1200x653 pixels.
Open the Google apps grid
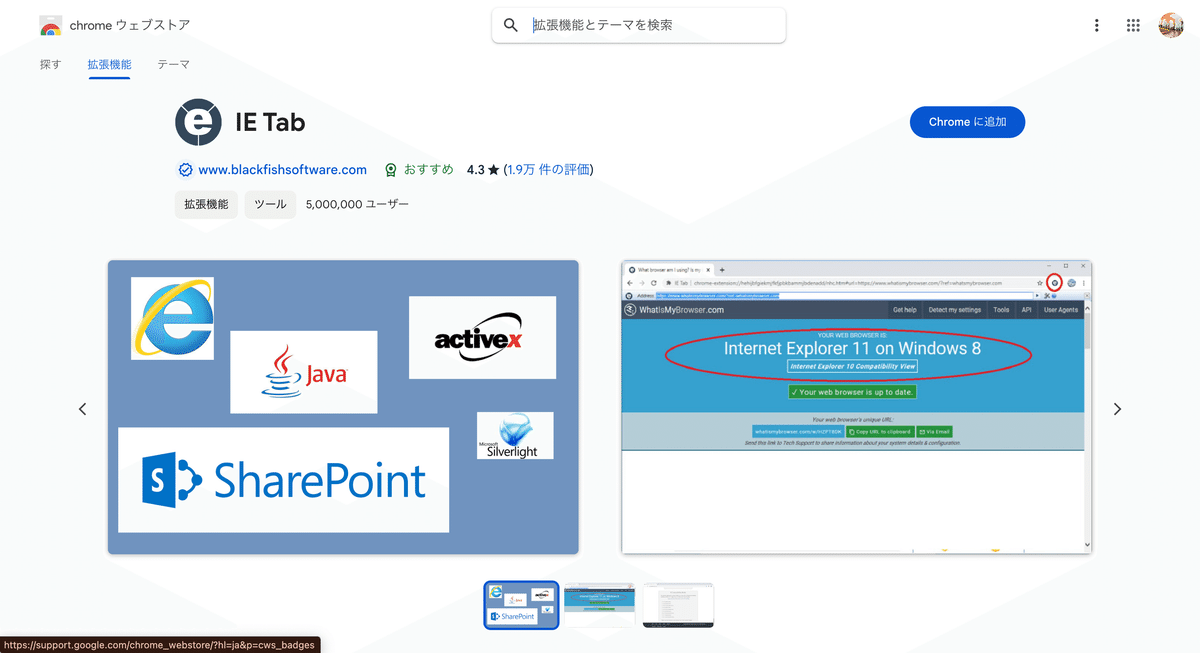point(1133,25)
